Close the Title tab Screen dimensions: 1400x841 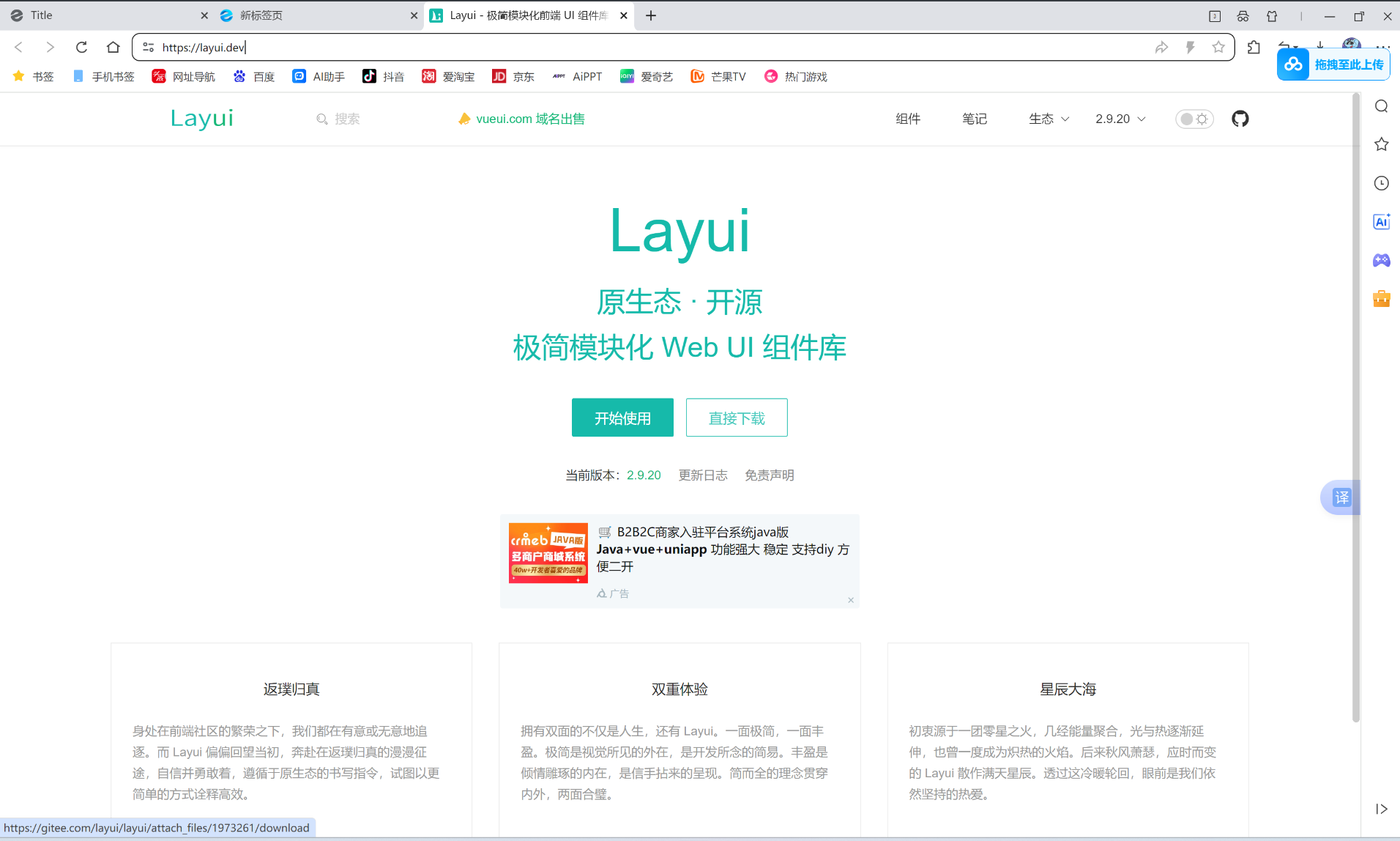coord(204,15)
